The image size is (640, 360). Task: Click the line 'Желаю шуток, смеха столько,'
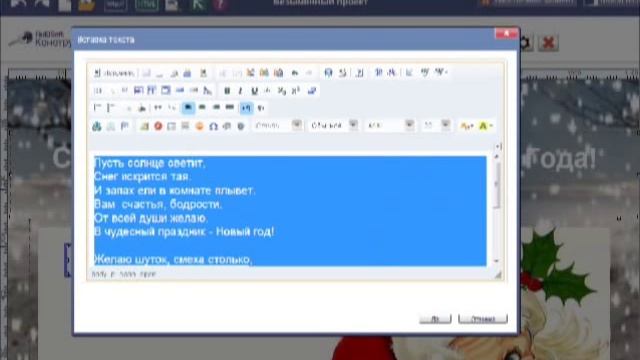point(173,260)
